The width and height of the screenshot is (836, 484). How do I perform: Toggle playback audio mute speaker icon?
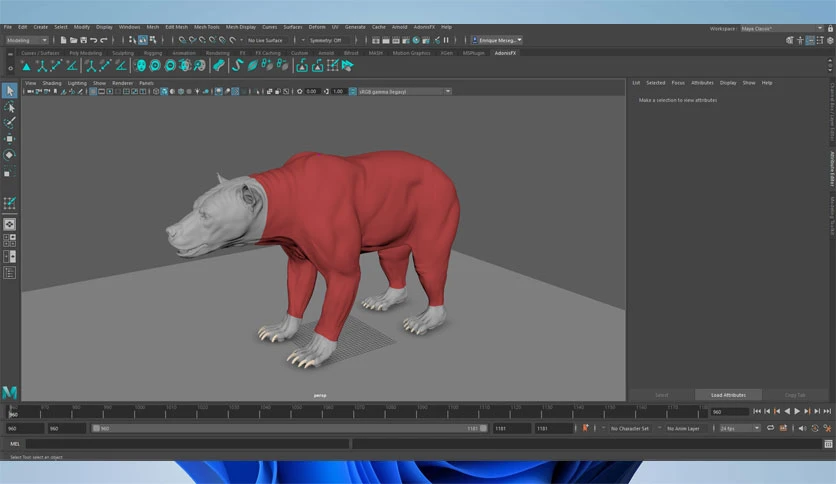coord(802,428)
